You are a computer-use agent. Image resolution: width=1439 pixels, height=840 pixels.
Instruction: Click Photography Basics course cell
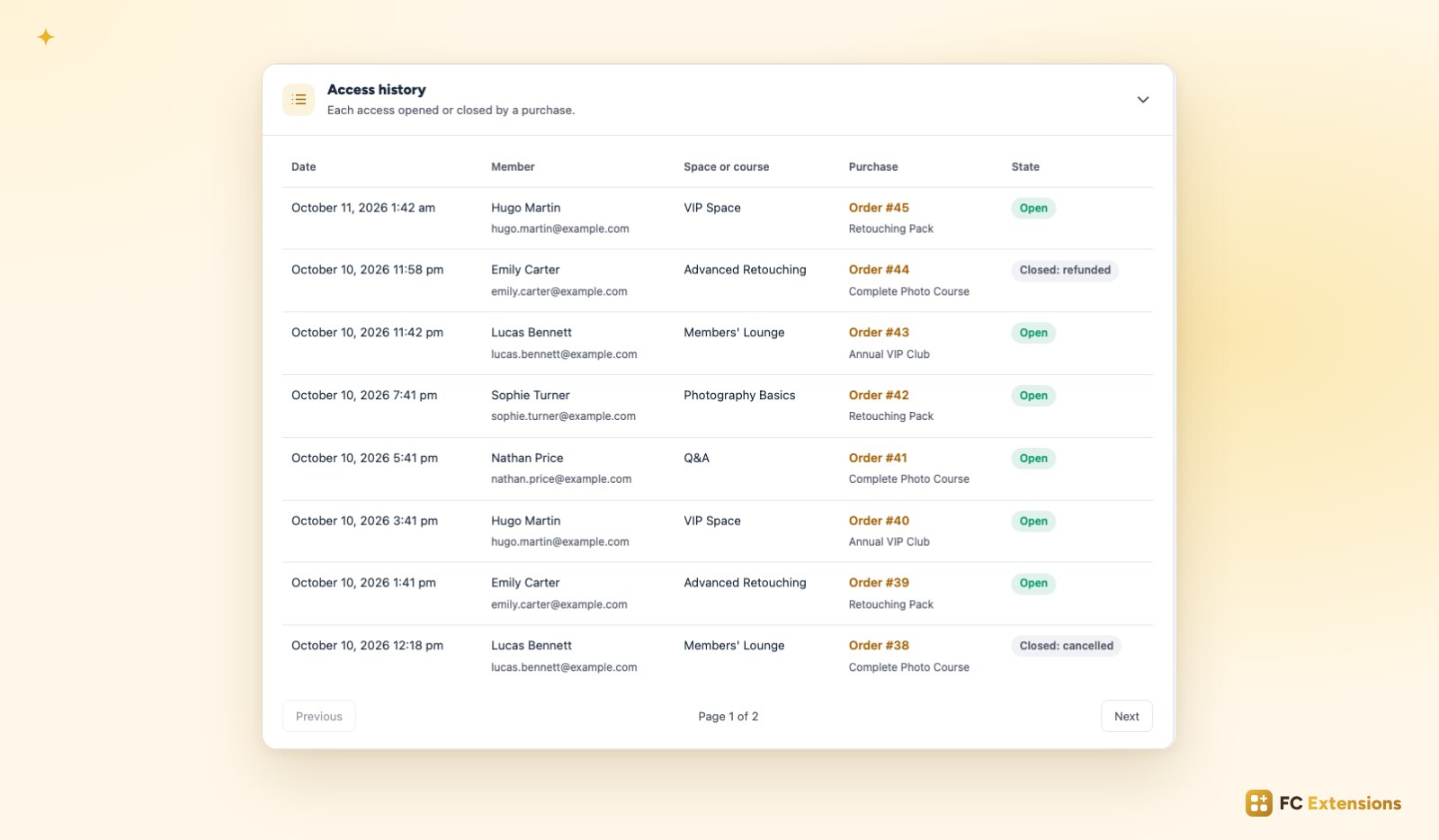tap(739, 395)
